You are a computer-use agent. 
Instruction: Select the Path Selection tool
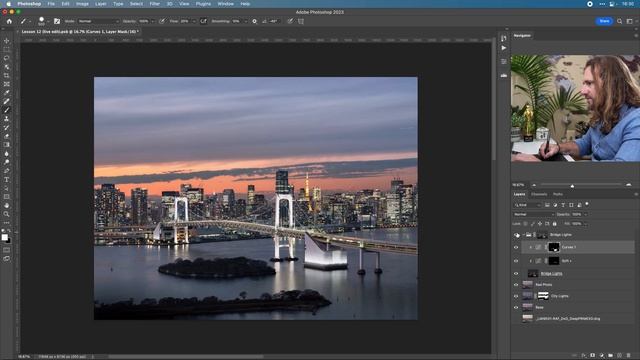pos(7,188)
